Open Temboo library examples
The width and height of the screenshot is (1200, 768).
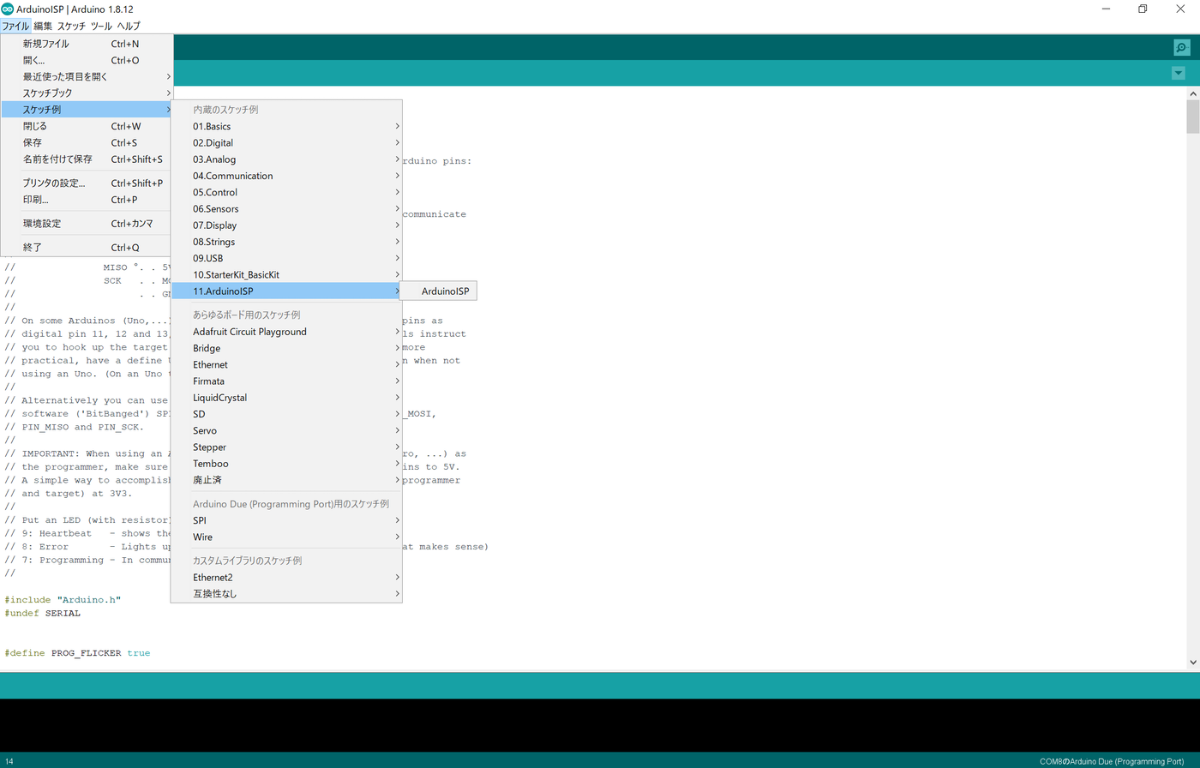click(x=287, y=464)
